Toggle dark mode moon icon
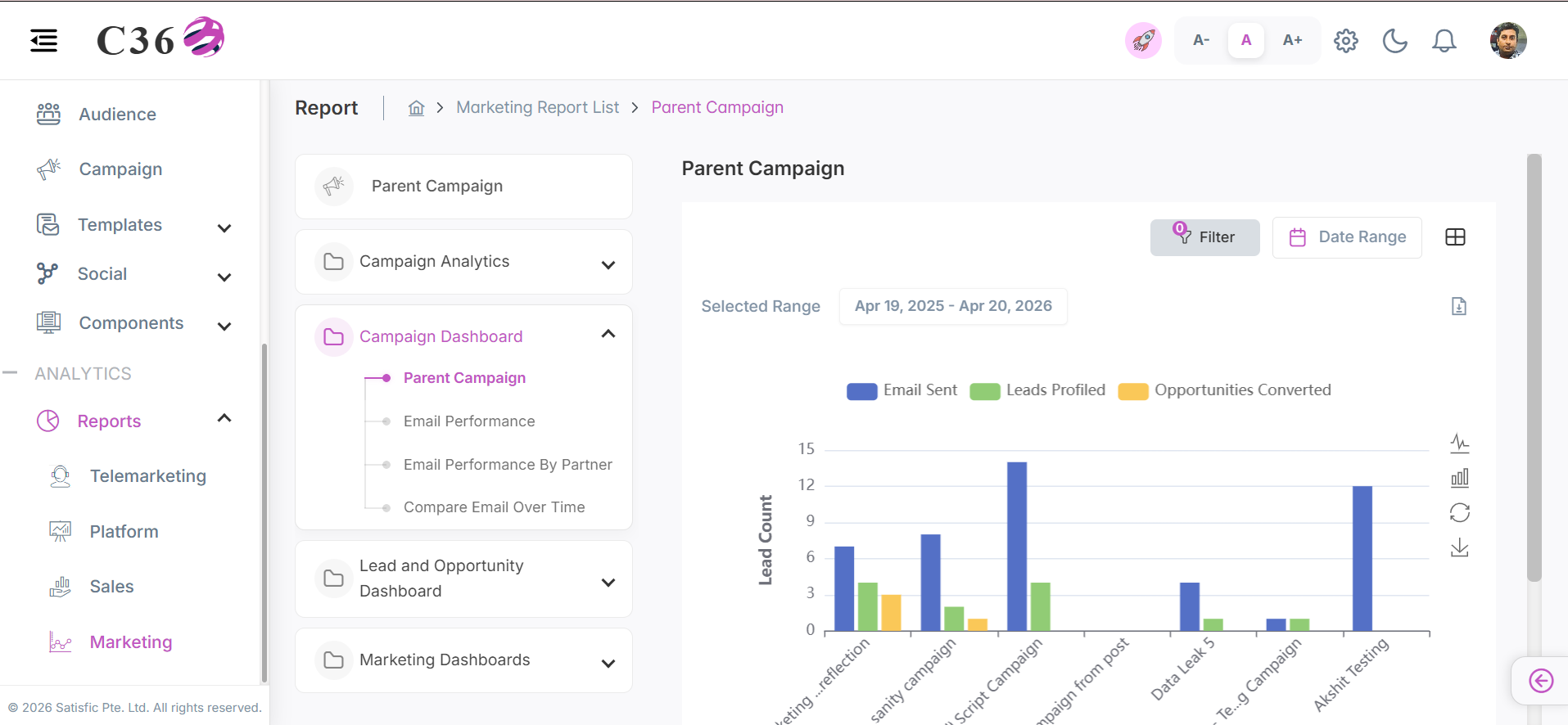 point(1395,41)
